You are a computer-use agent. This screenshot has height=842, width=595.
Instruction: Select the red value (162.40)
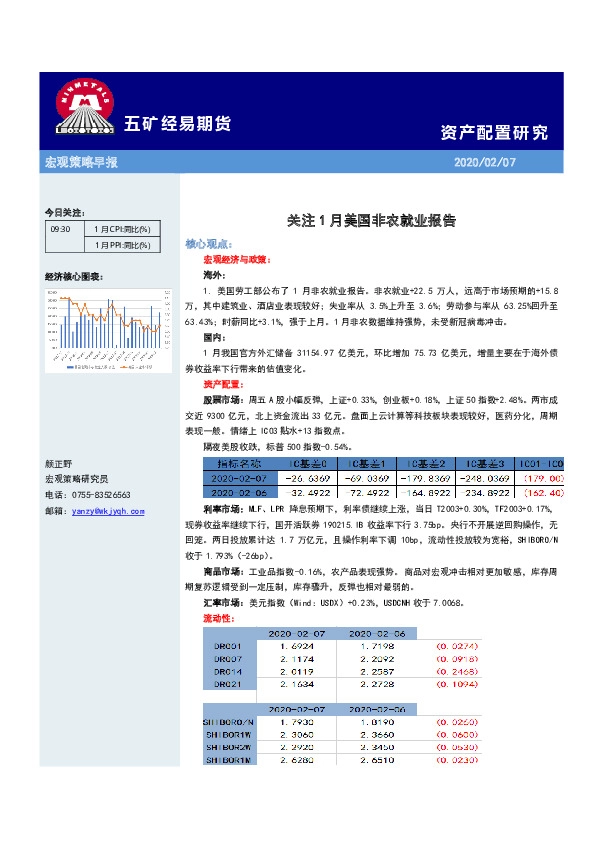pos(543,492)
